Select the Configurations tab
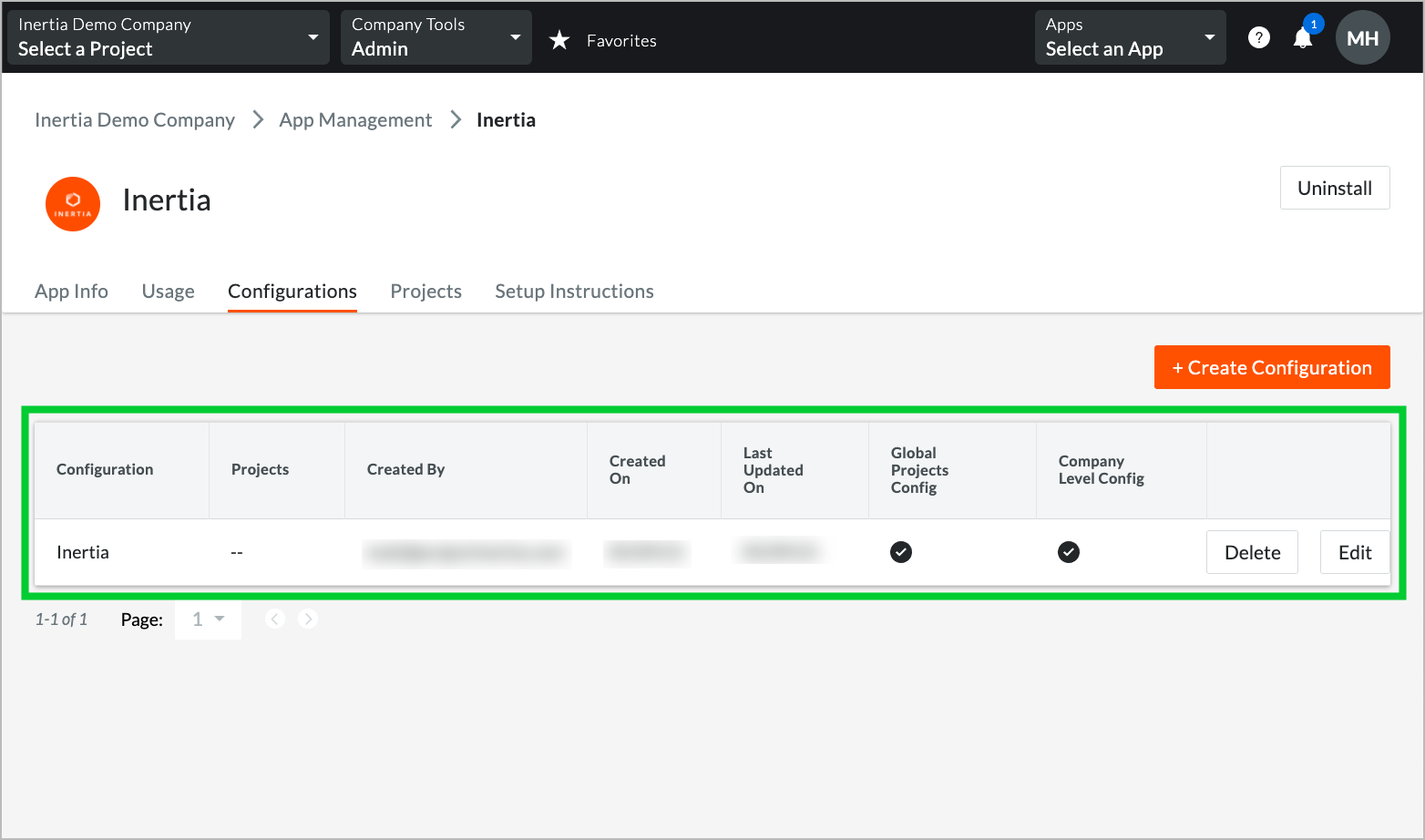This screenshot has width=1425, height=840. (292, 292)
